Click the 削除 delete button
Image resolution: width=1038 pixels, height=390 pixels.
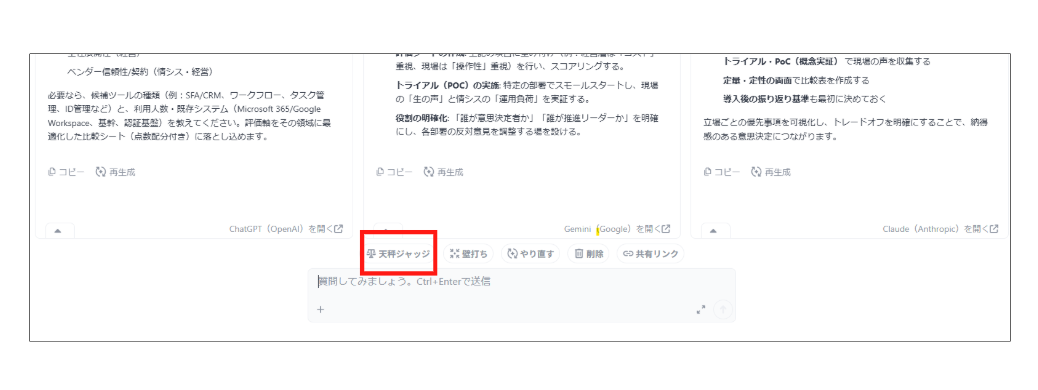coord(589,254)
